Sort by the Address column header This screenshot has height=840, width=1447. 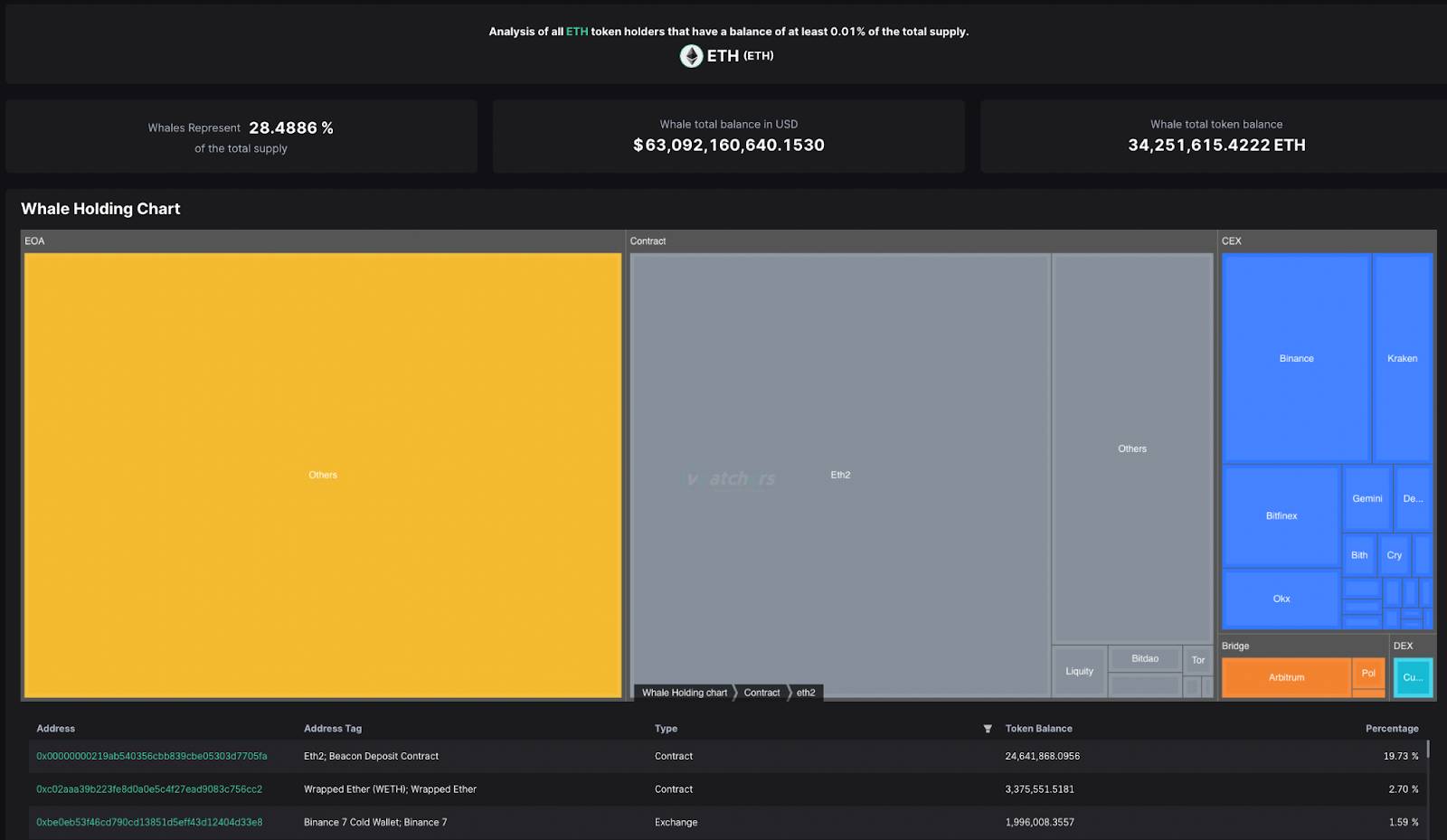tap(56, 729)
